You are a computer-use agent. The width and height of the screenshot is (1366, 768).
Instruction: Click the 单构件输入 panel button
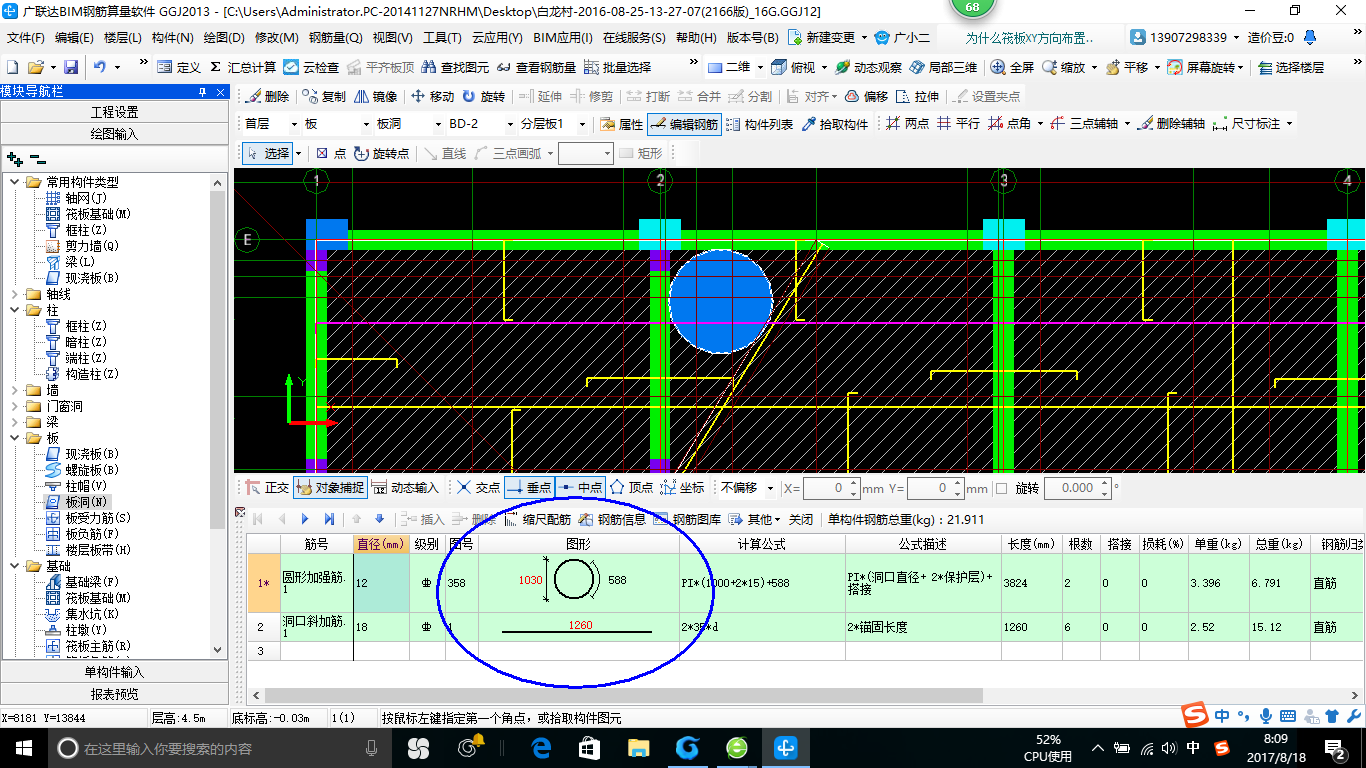pyautogui.click(x=115, y=672)
